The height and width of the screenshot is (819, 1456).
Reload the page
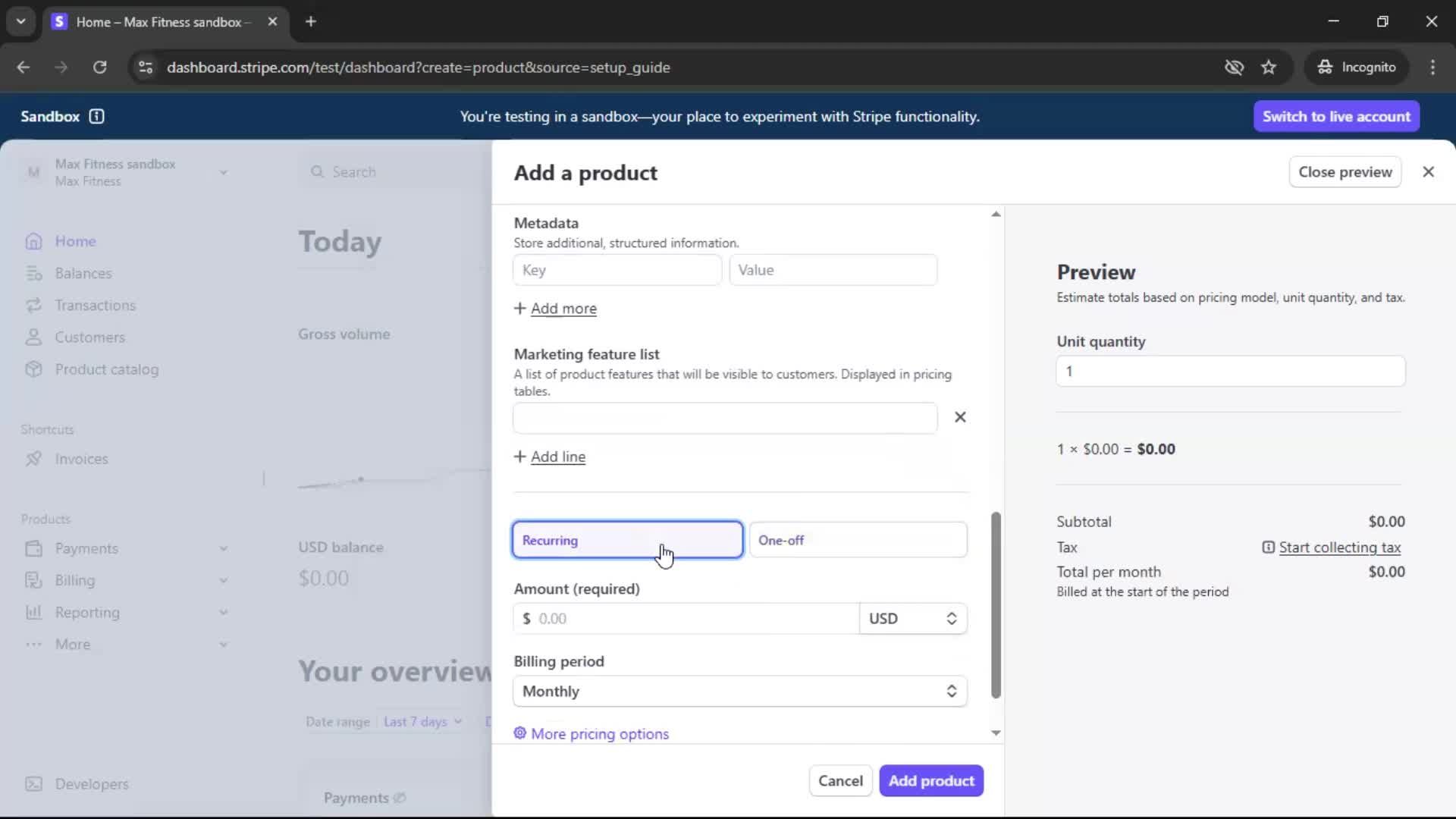click(x=99, y=67)
